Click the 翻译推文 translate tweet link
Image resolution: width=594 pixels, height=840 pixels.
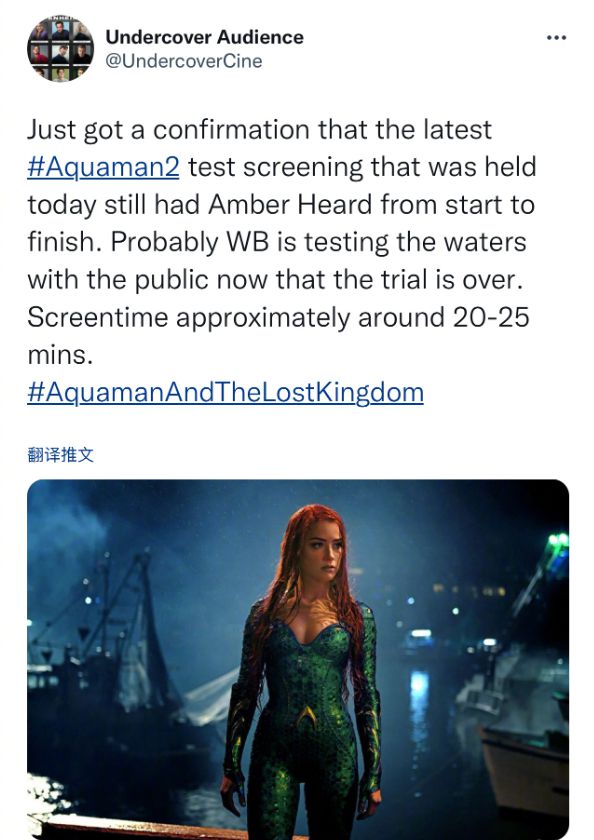pyautogui.click(x=61, y=455)
